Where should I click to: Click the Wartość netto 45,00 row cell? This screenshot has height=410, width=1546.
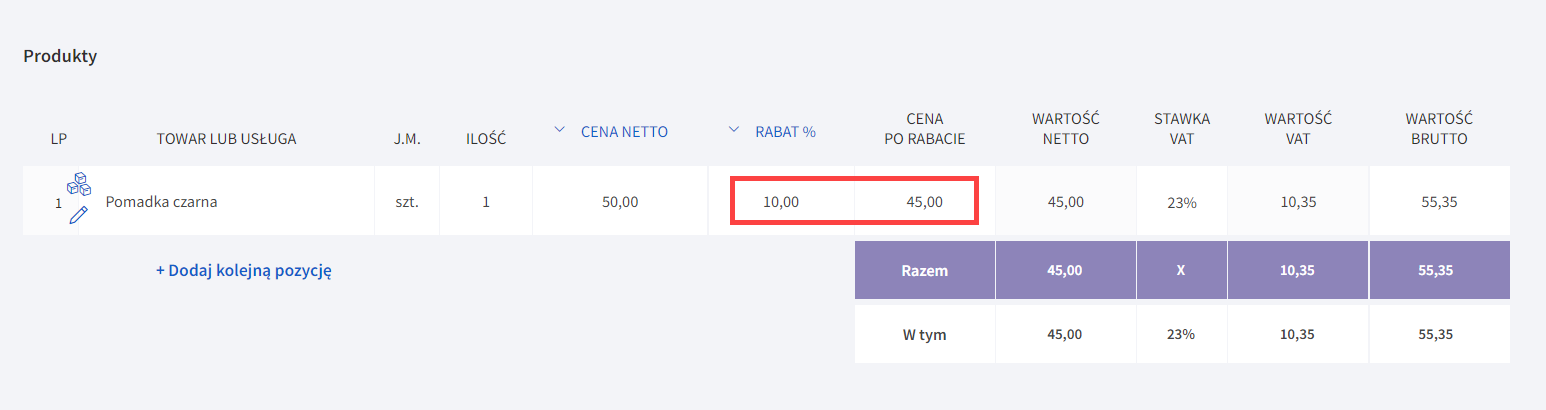coord(1066,202)
